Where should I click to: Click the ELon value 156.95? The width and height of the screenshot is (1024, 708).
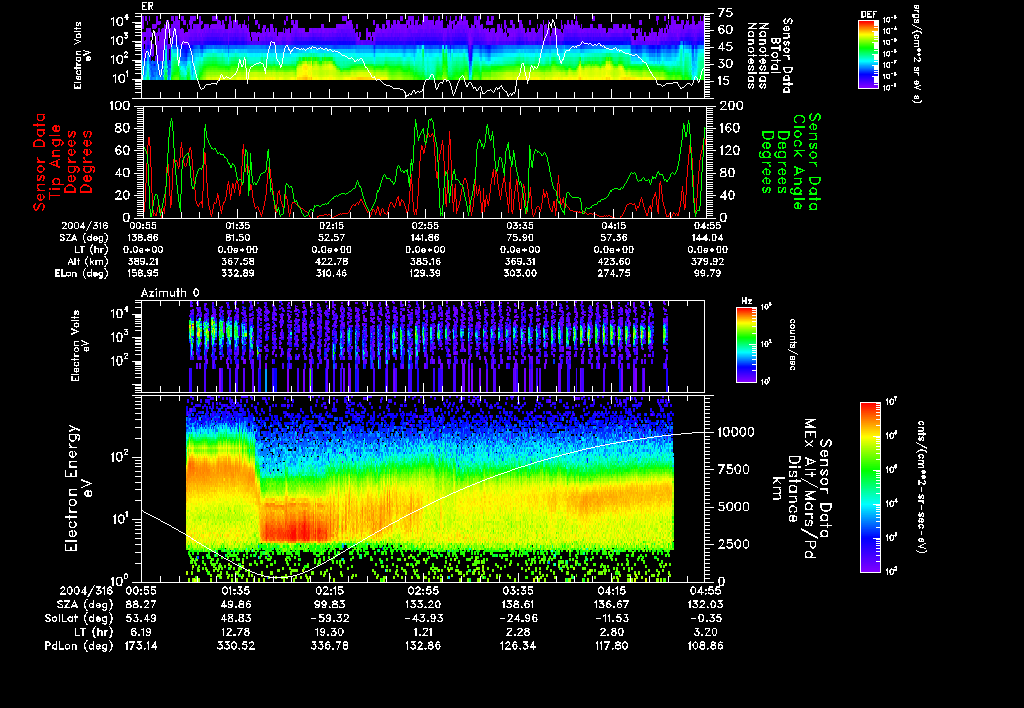142,274
